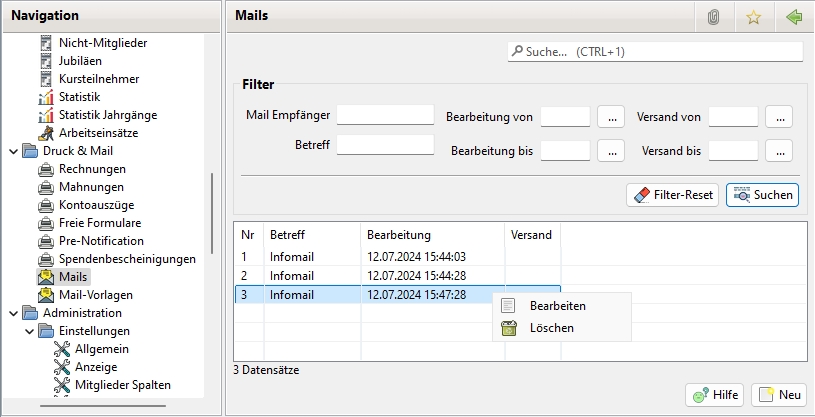Click the star favorites icon
This screenshot has height=417, width=815.
coord(753,17)
